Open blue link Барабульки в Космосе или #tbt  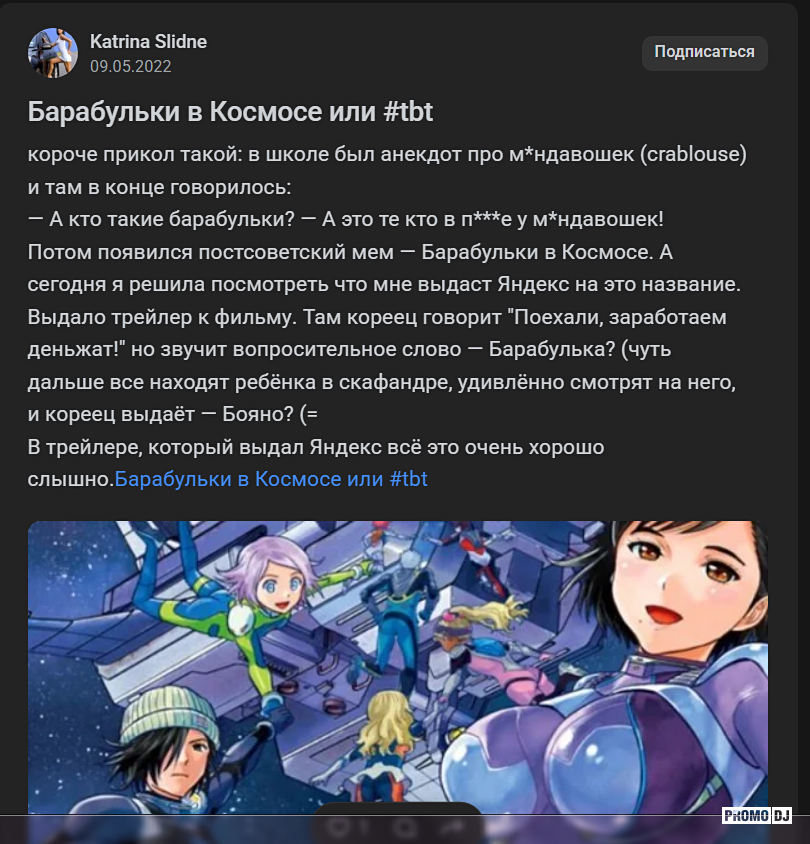271,479
